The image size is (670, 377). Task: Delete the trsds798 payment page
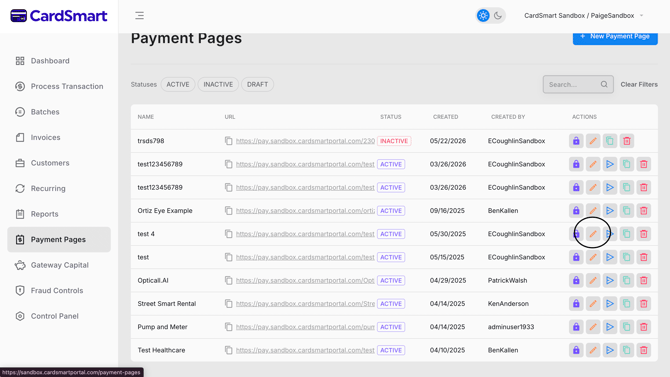(626, 141)
